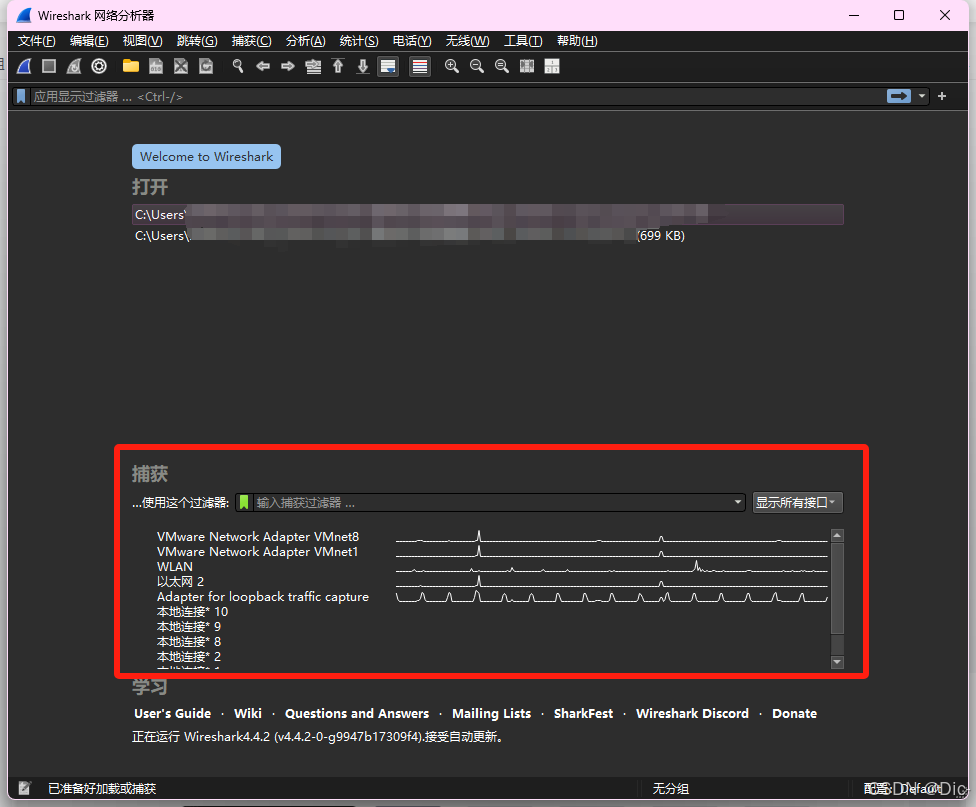
Task: Open the 跳转(G) menu
Action: [x=197, y=41]
